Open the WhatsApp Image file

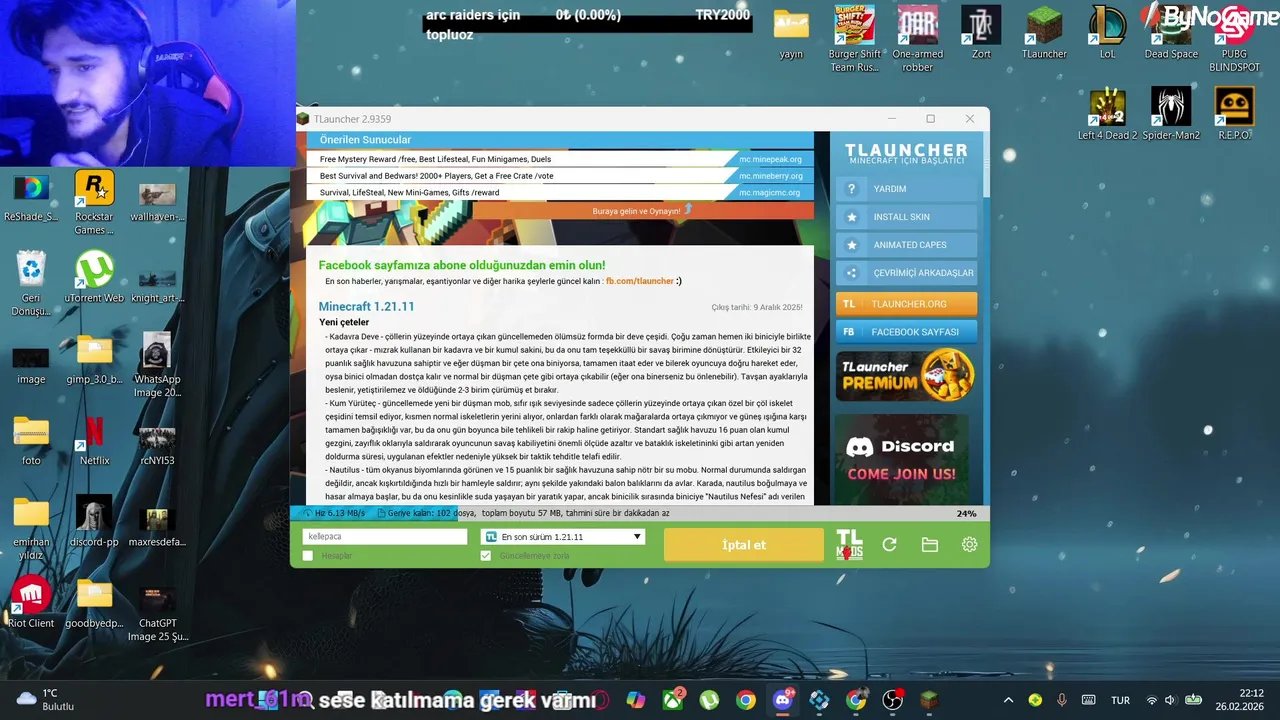pos(157,365)
